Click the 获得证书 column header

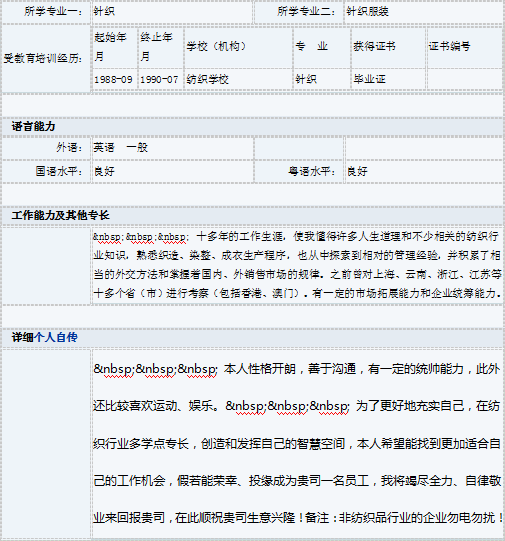(x=374, y=46)
